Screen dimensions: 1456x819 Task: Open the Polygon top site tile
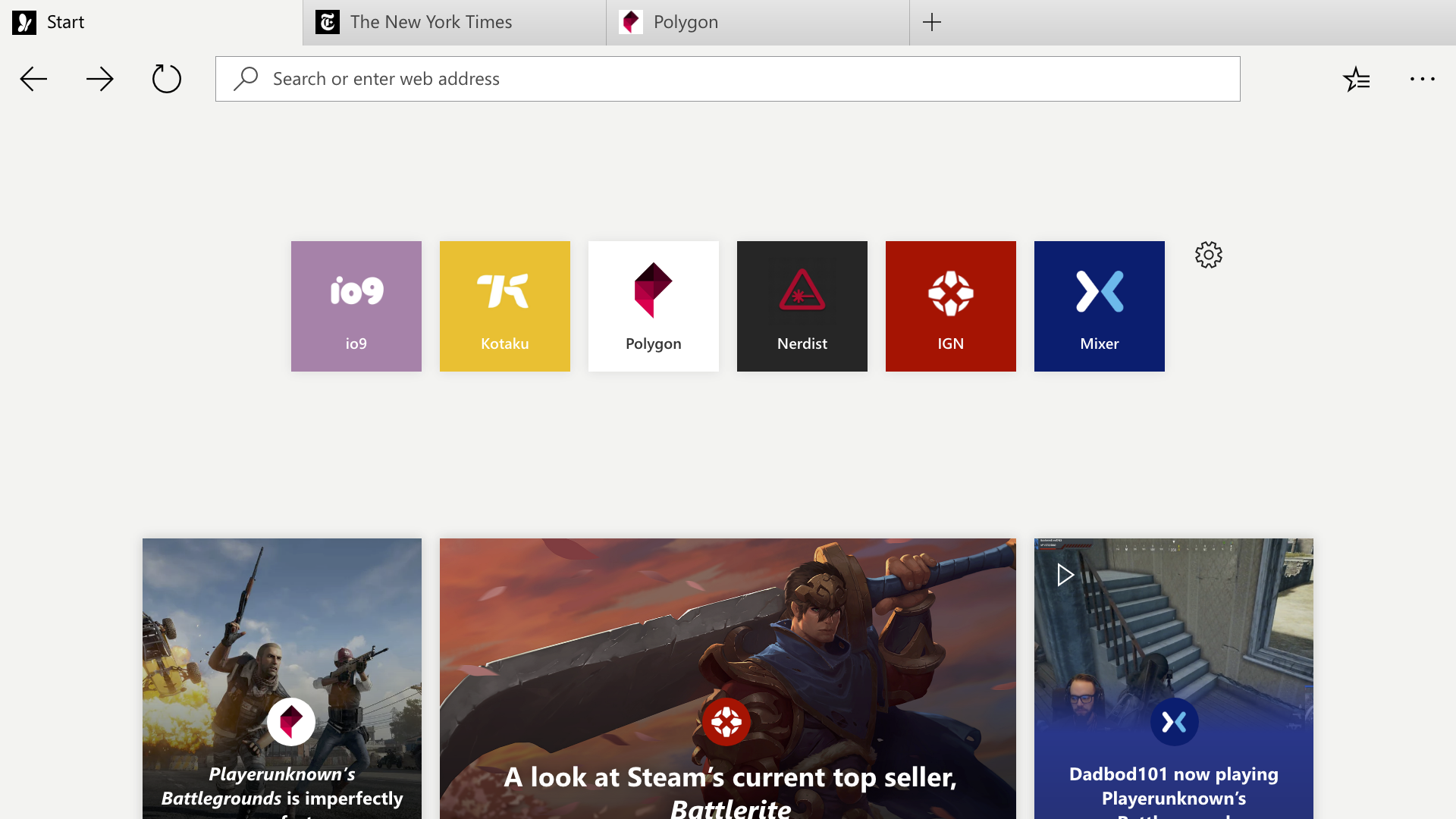(654, 306)
